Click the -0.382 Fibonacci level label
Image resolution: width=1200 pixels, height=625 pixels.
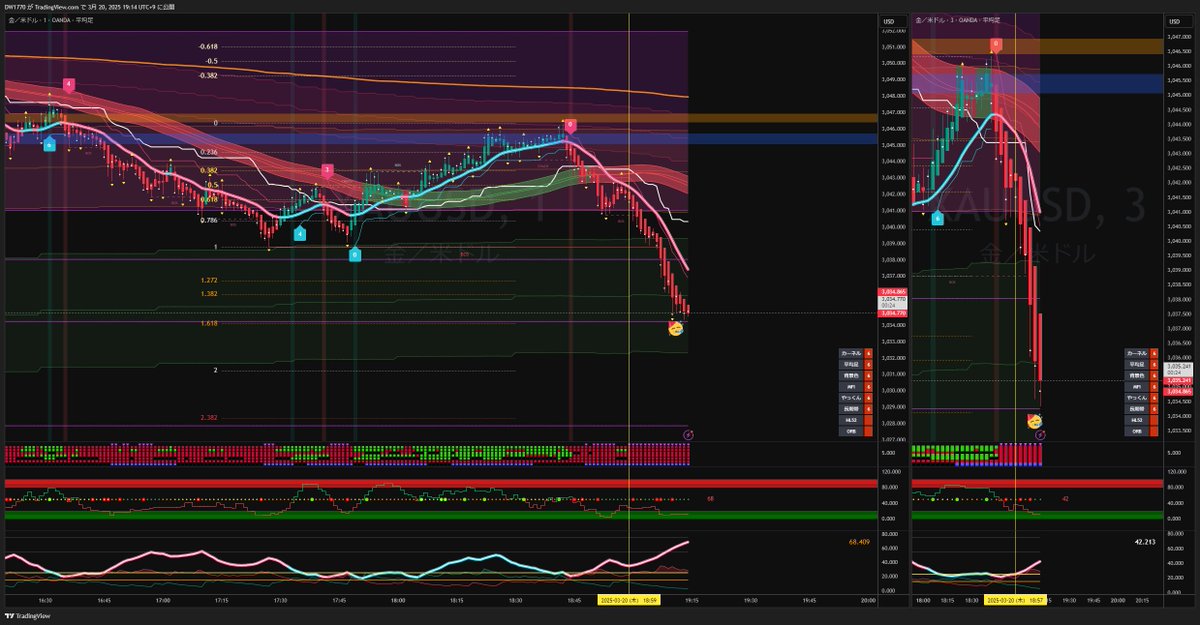pos(208,75)
